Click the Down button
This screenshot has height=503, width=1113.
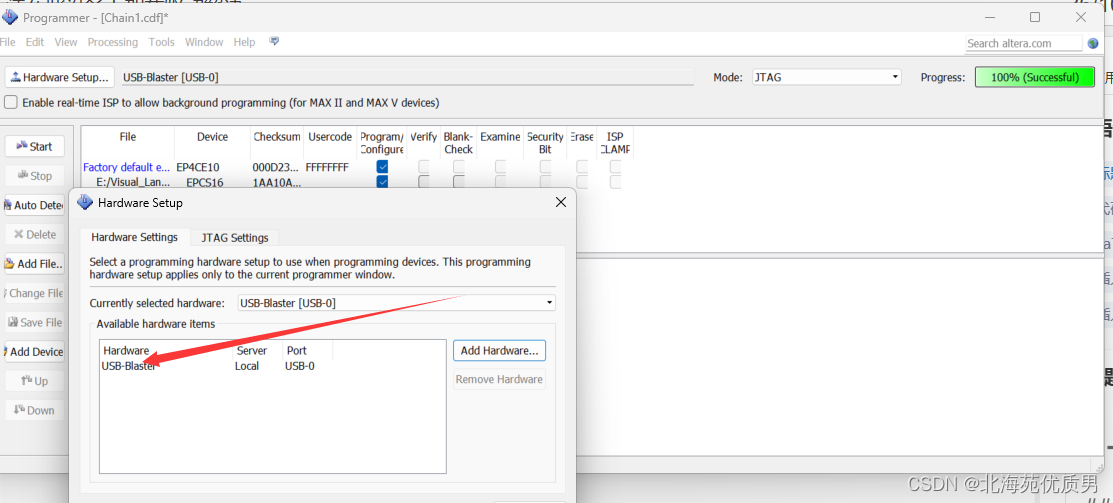(x=34, y=410)
